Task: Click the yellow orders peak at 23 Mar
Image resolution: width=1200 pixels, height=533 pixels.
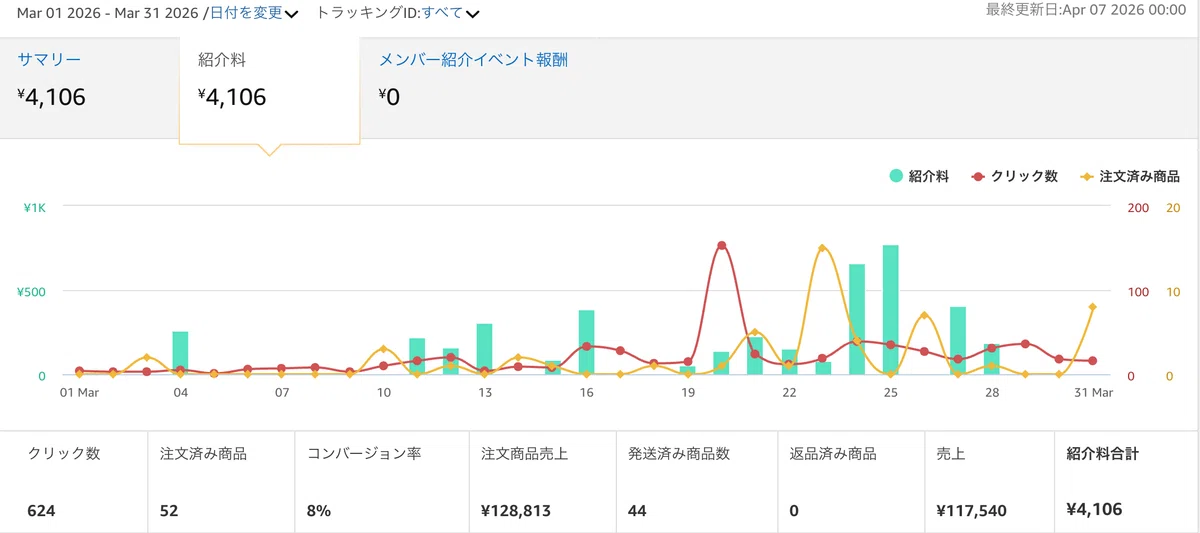Action: click(822, 248)
